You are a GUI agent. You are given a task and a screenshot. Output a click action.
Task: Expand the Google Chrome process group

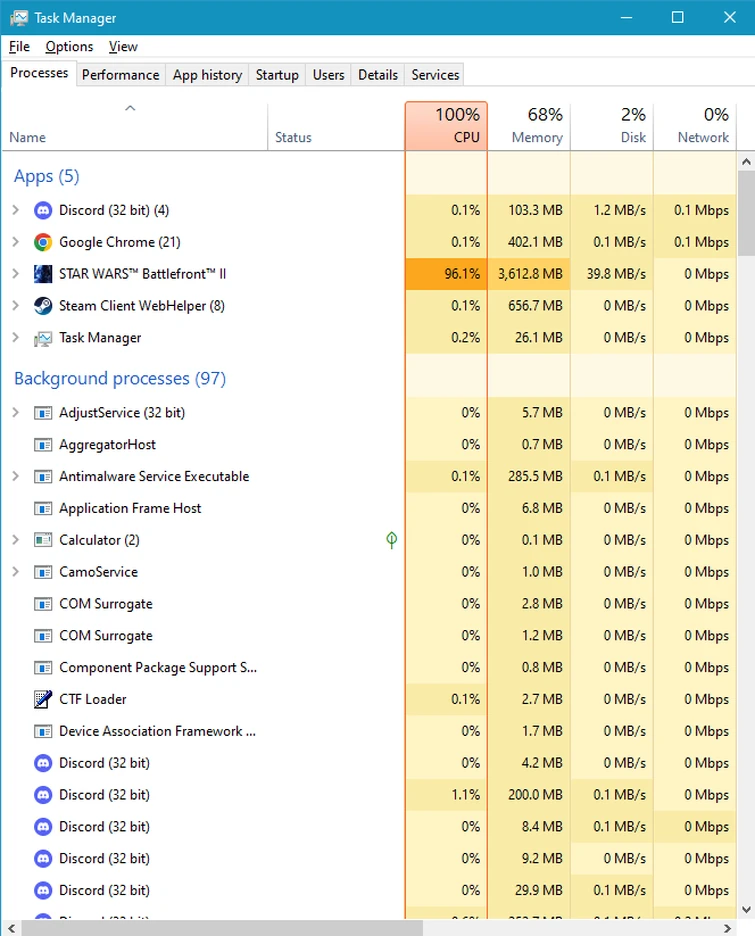pos(15,242)
